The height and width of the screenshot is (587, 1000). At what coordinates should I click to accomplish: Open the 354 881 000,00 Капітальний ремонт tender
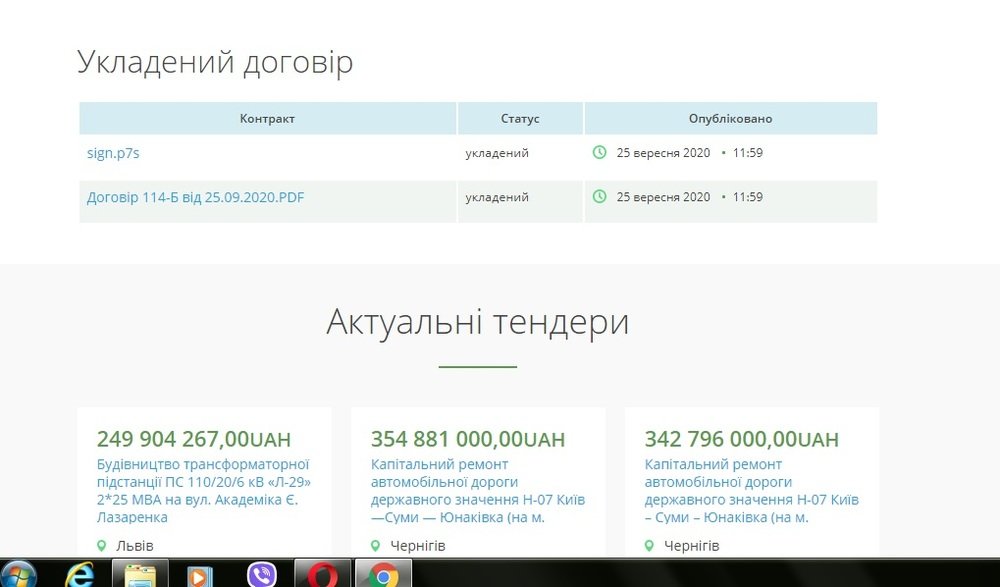point(478,491)
